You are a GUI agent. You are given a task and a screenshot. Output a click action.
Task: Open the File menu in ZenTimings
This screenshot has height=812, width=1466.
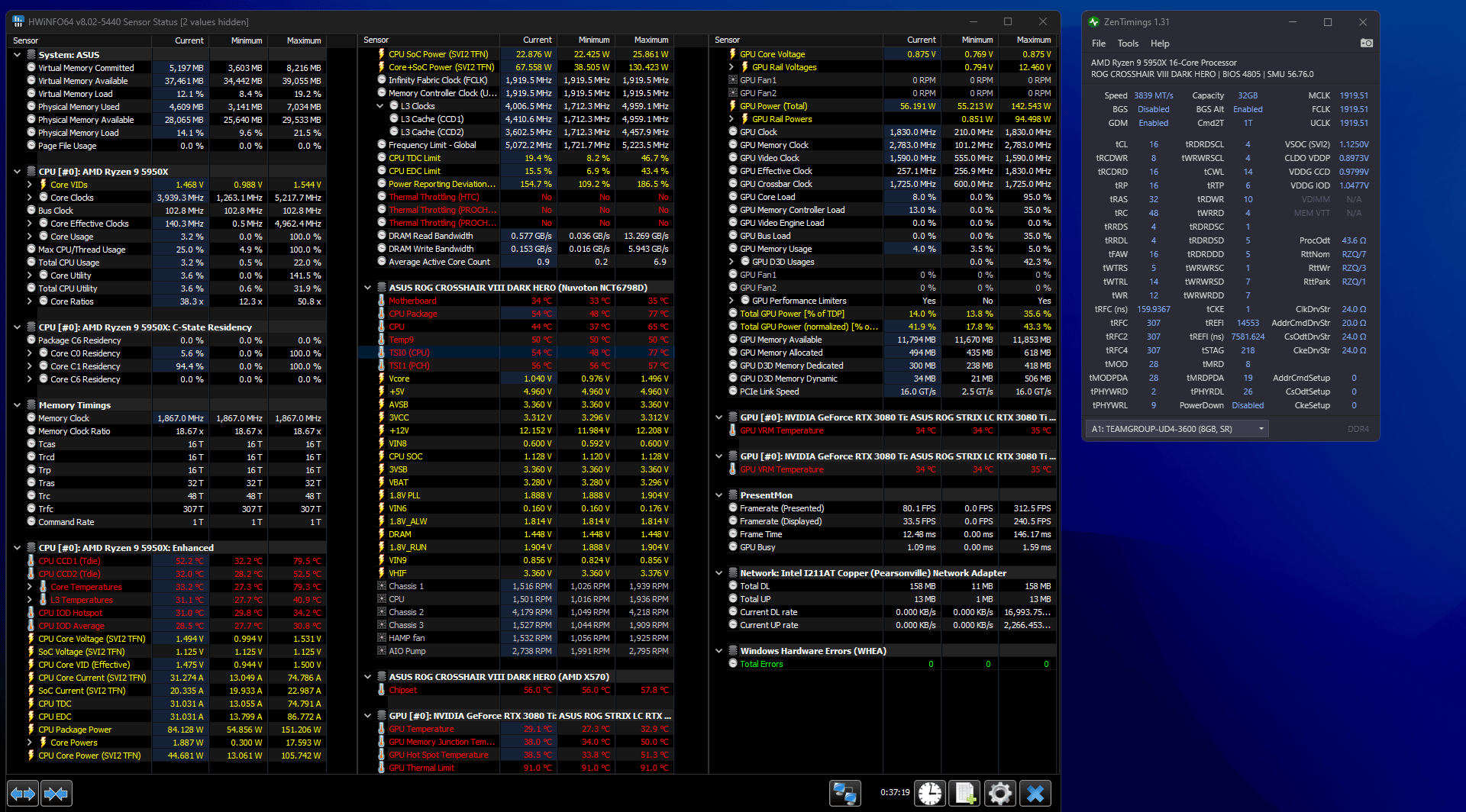pos(1099,43)
